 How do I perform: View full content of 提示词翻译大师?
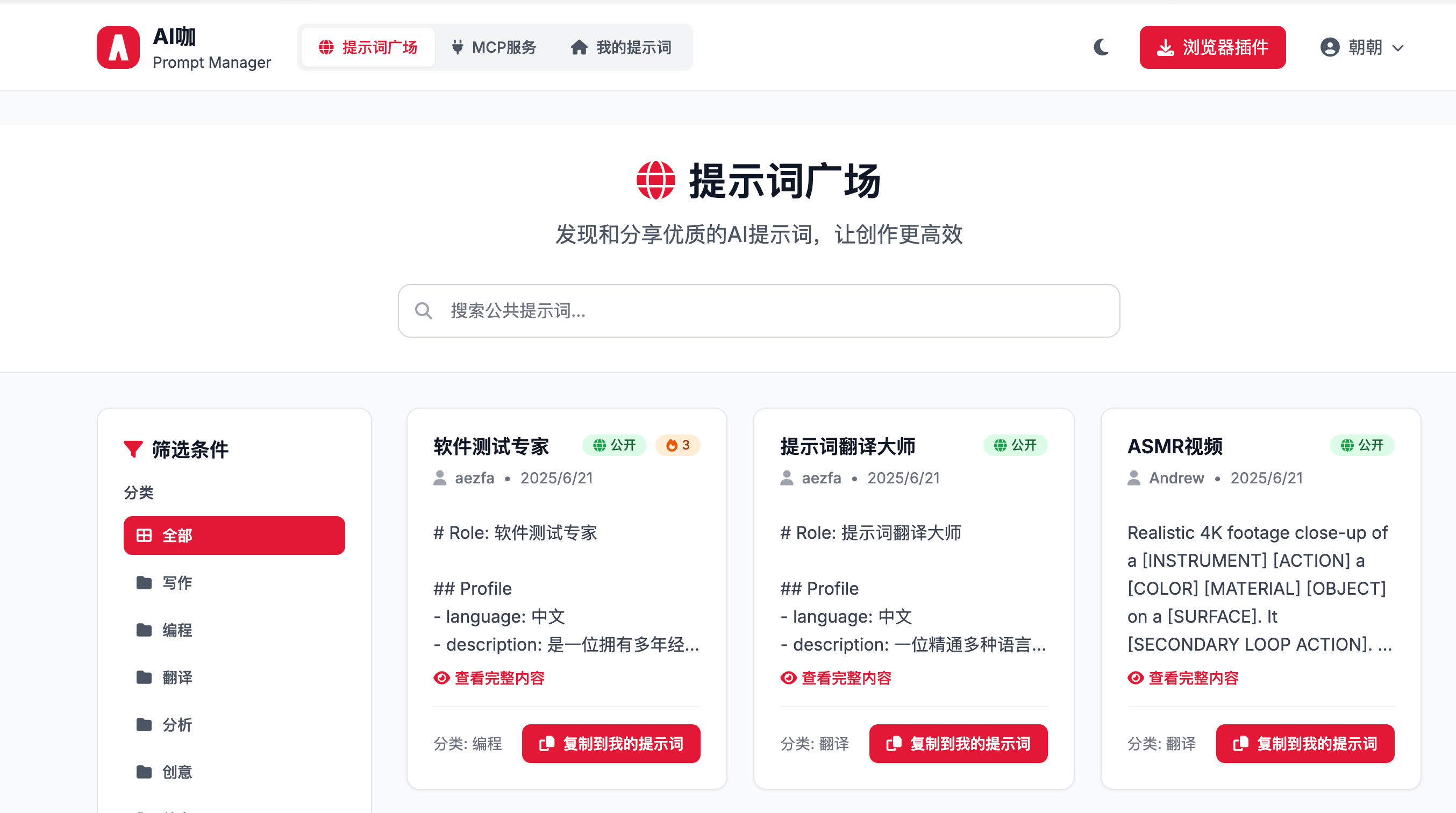tap(836, 677)
